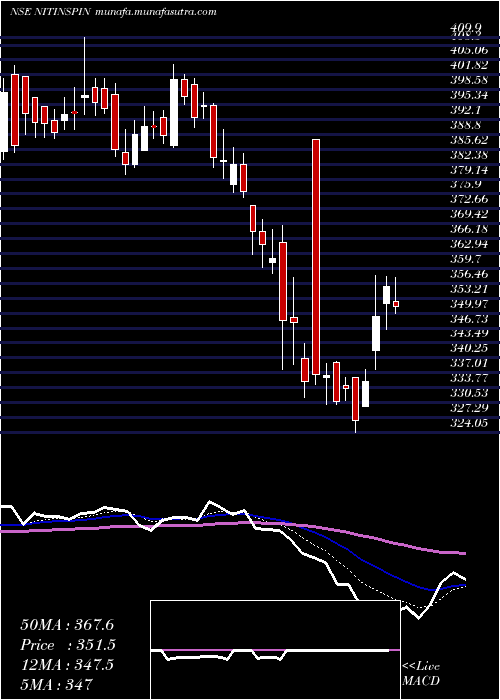Select the 366.18 price axis label
This screenshot has width=500, height=700.
coord(469,229)
